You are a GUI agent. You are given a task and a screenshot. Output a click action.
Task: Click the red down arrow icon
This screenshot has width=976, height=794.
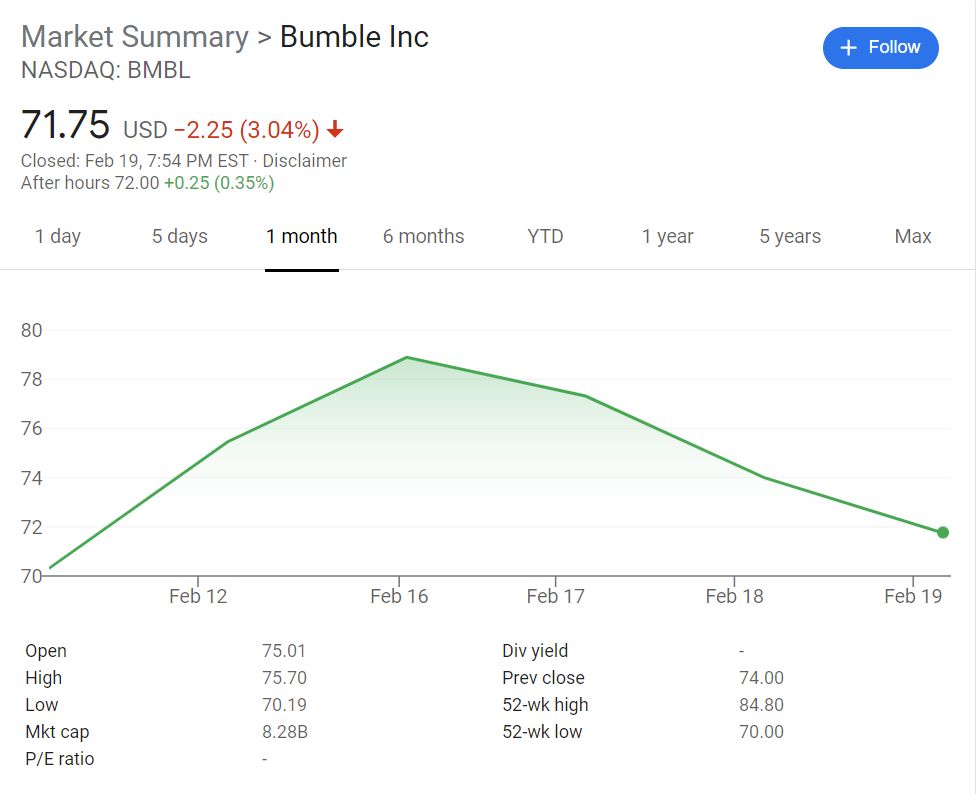coord(336,130)
